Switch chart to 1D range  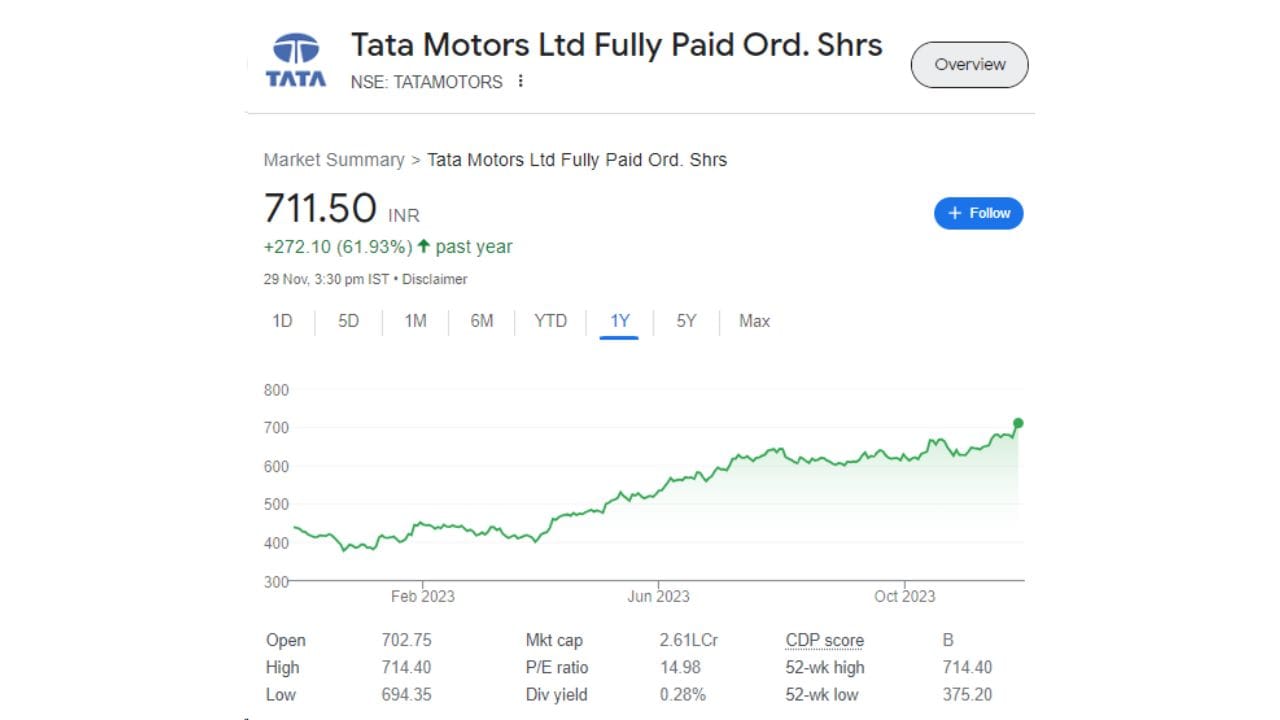[283, 321]
